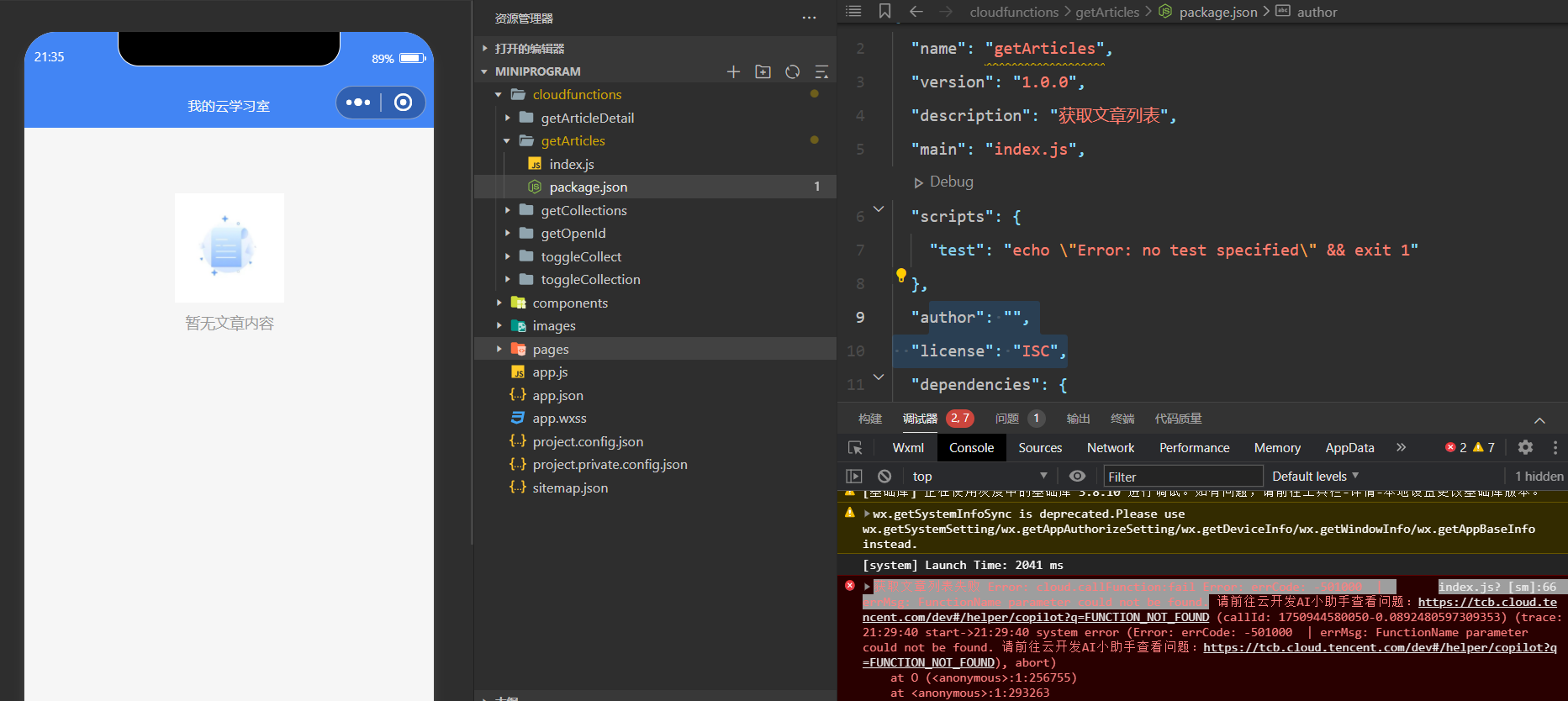Screen dimensions: 1568x701
Task: Expand the toggleCollect folder
Action: pos(507,256)
